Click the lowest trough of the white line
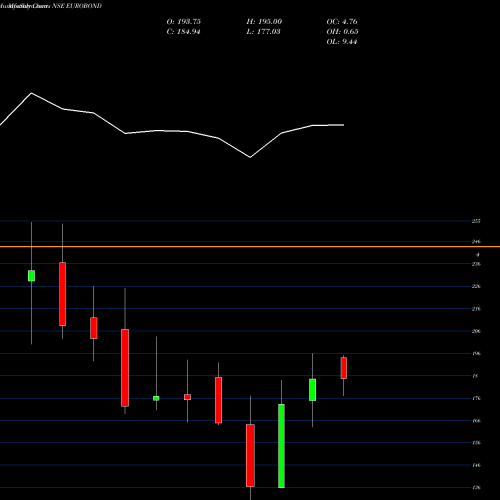 pos(250,157)
